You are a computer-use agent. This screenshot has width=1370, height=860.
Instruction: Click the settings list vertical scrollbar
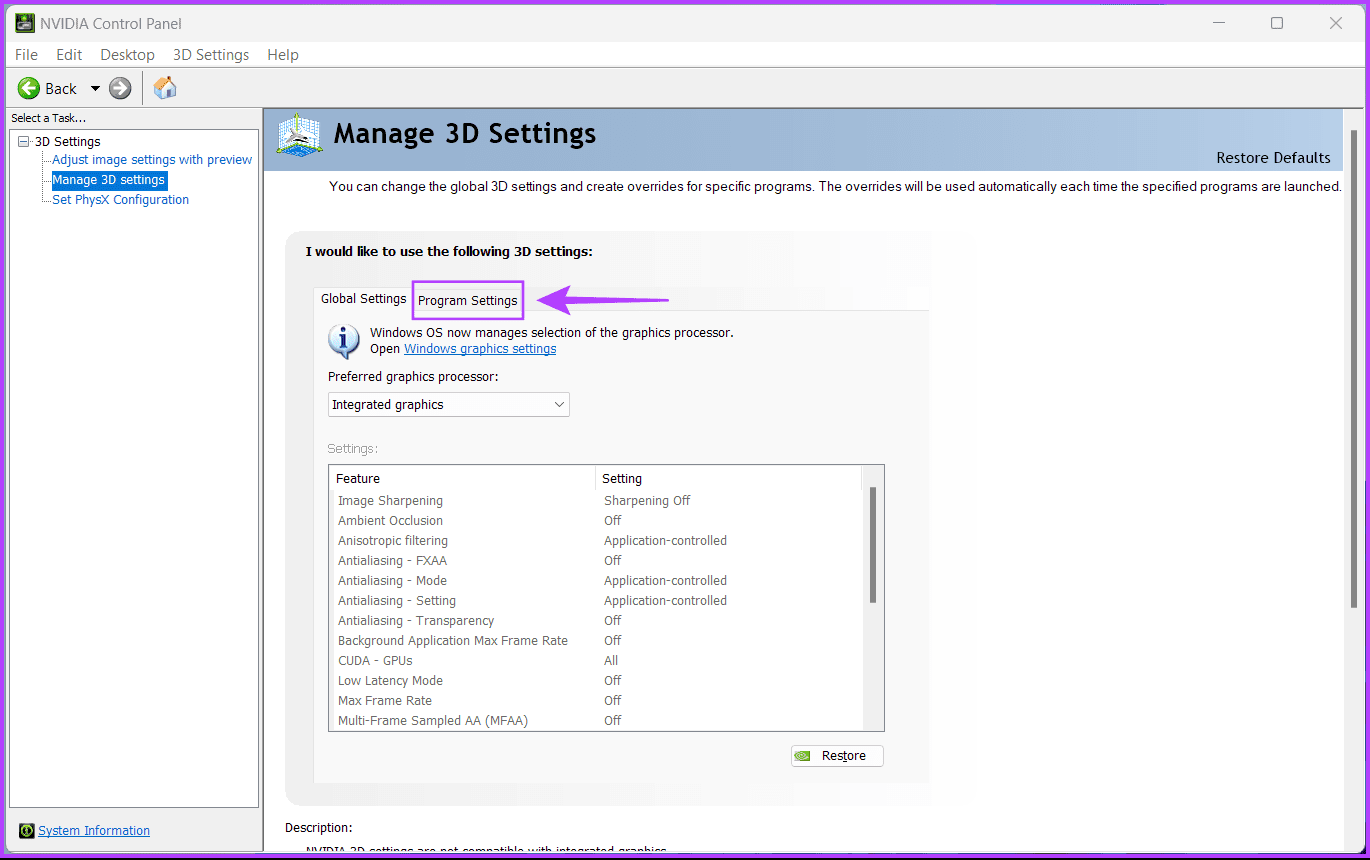pos(873,545)
